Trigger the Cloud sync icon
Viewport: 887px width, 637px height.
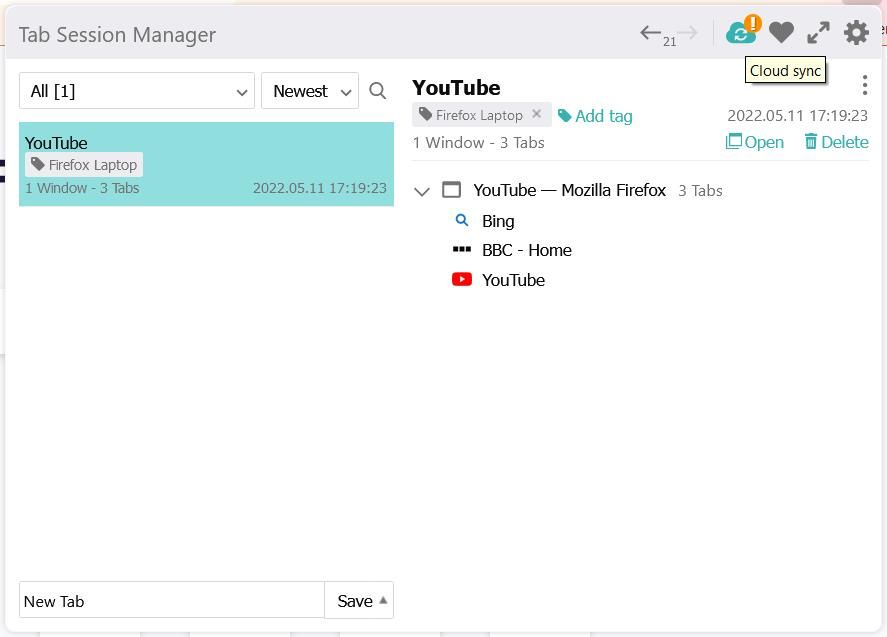pos(741,31)
